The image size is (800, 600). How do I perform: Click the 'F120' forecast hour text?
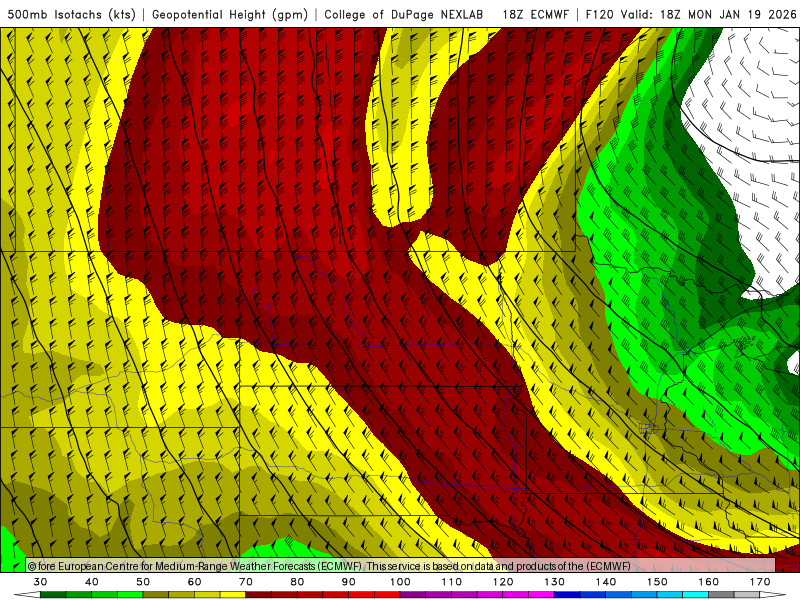pyautogui.click(x=599, y=15)
